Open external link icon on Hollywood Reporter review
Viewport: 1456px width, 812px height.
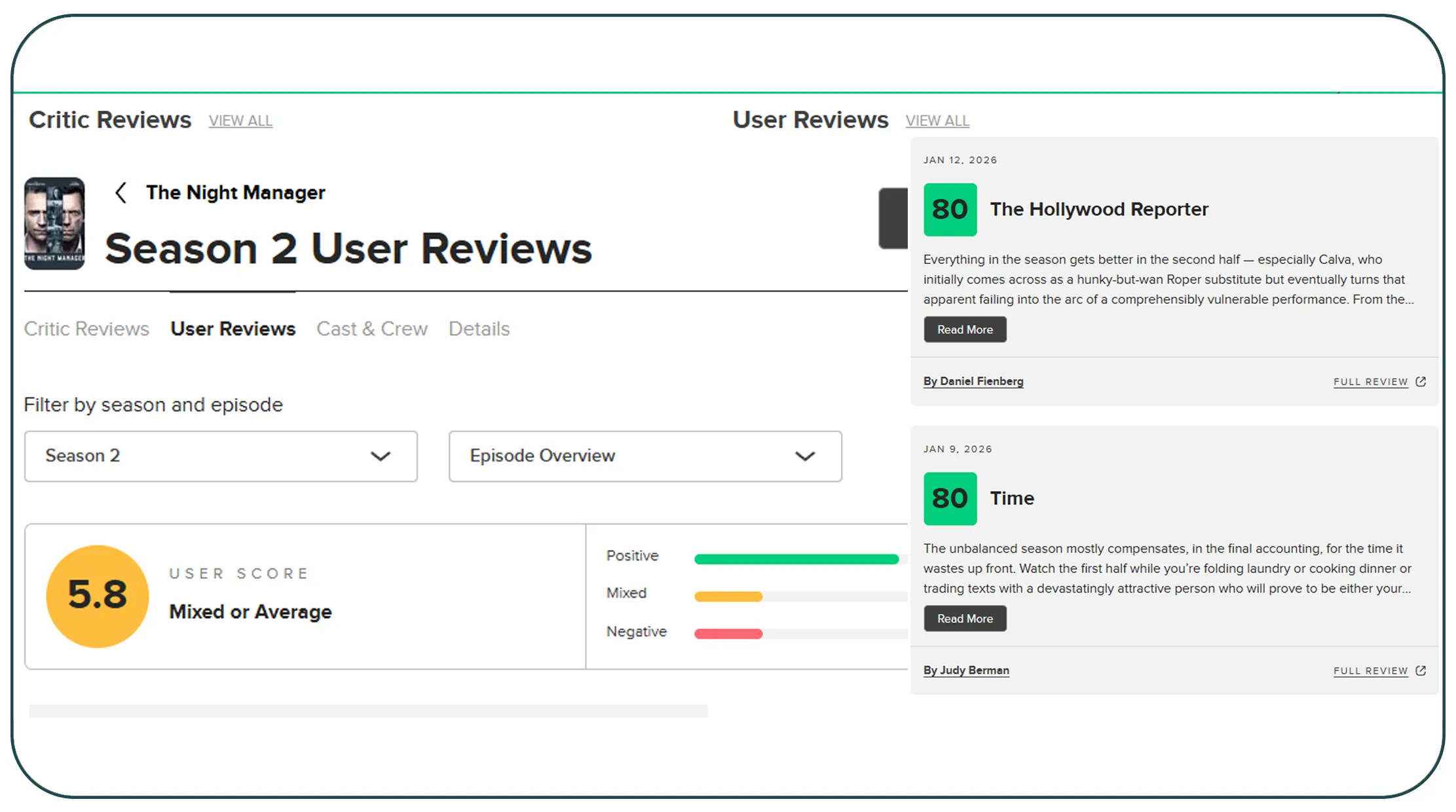point(1421,381)
